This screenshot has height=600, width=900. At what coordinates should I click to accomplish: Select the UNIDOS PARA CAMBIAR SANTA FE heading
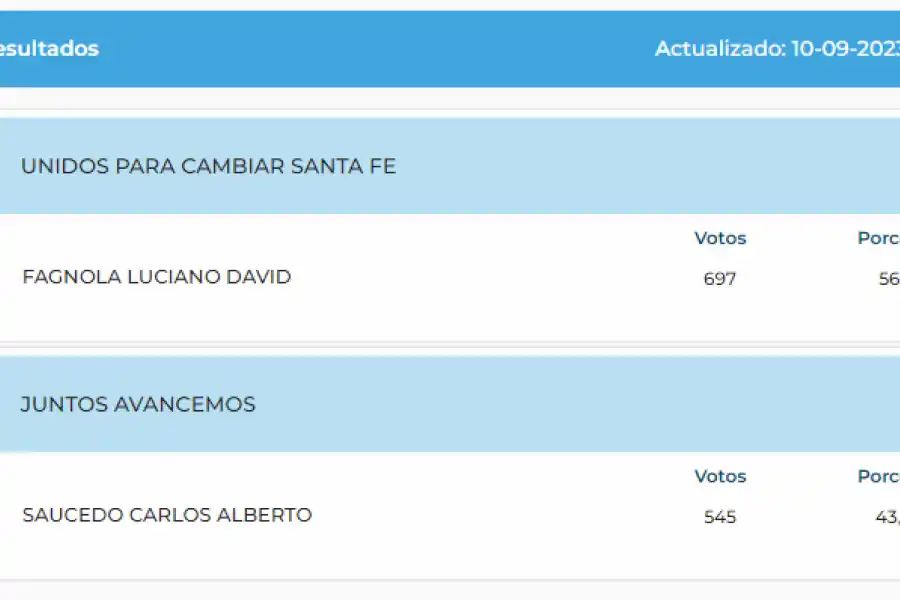coord(208,166)
